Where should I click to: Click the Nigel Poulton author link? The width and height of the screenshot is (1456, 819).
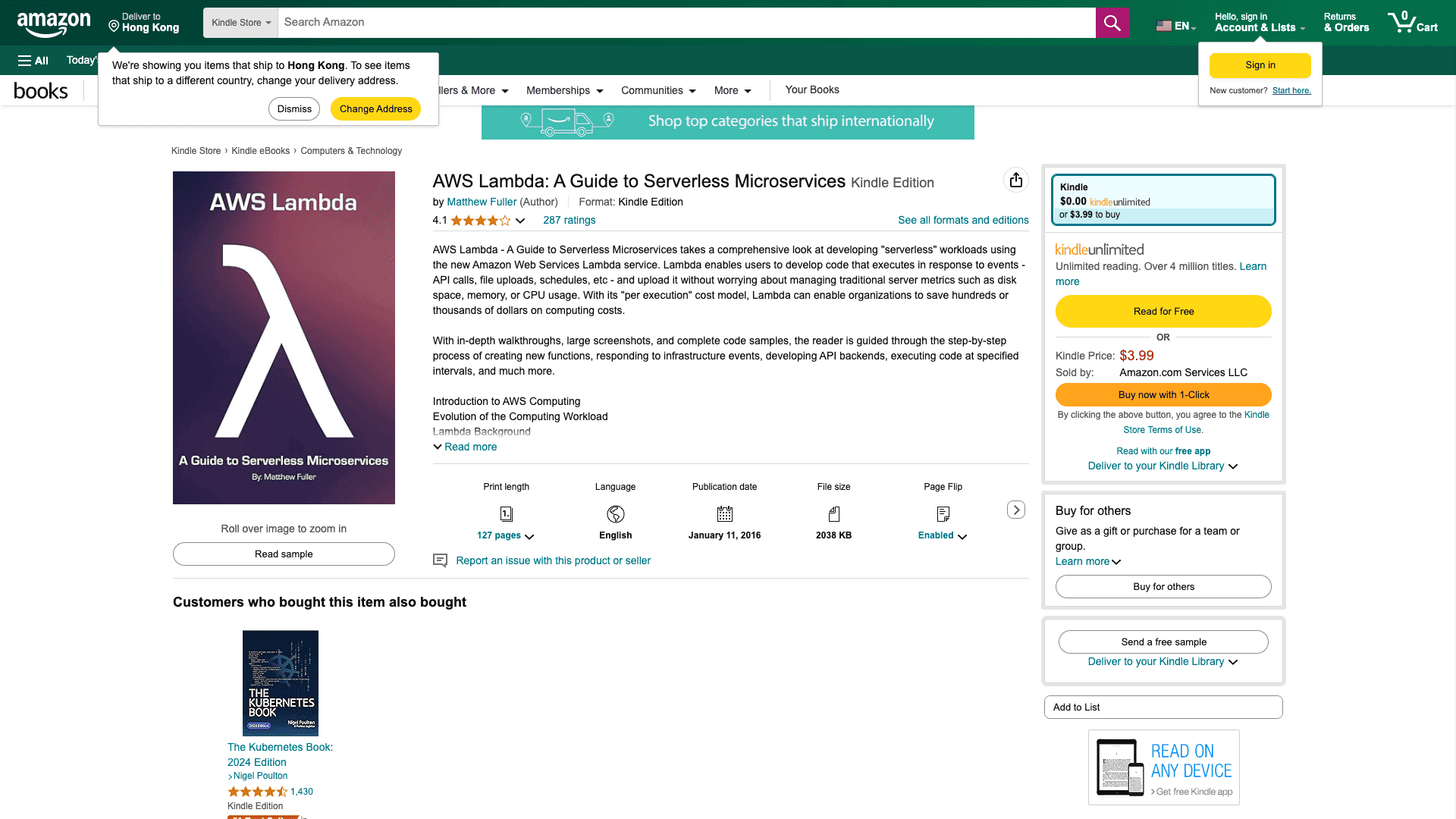pos(260,776)
